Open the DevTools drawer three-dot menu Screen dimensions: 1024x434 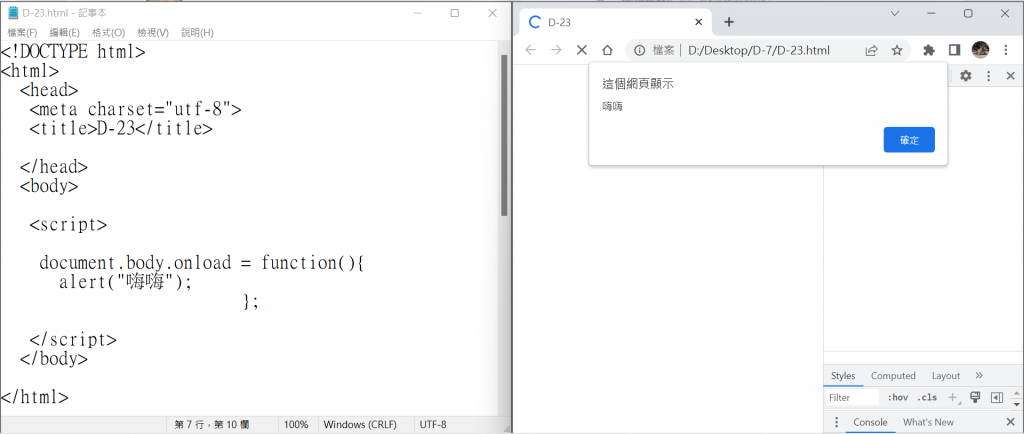pyautogui.click(x=837, y=422)
